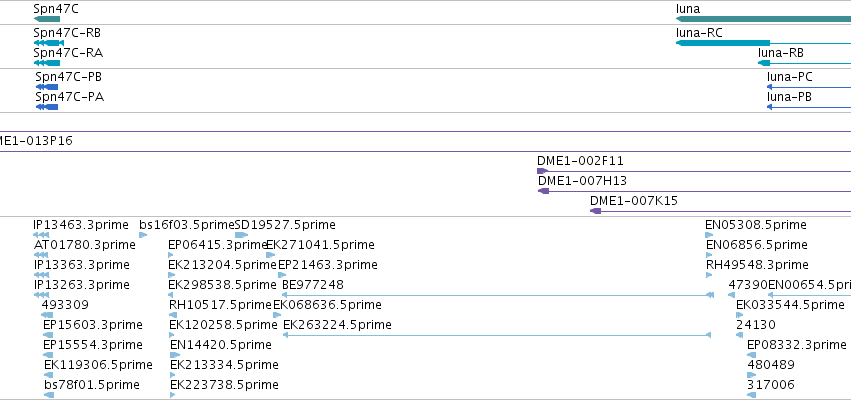Click the DME1-007H13 clone arrow
This screenshot has height=400, width=851.
pyautogui.click(x=694, y=191)
